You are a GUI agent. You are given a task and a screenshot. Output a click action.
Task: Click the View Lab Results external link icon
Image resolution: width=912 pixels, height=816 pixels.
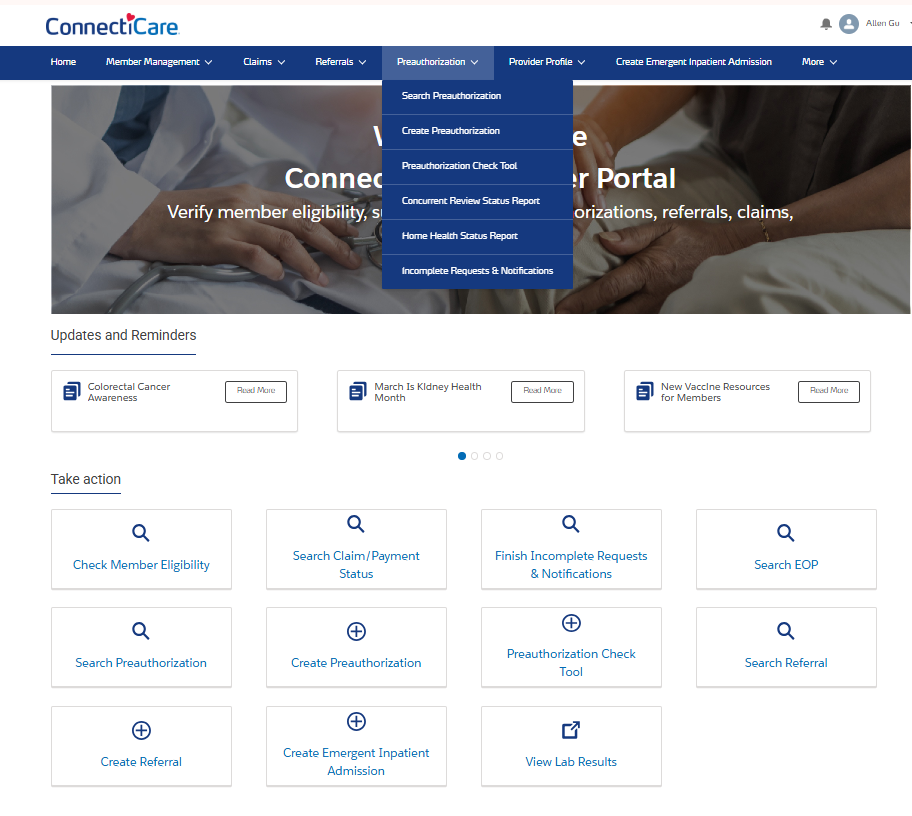(x=571, y=730)
